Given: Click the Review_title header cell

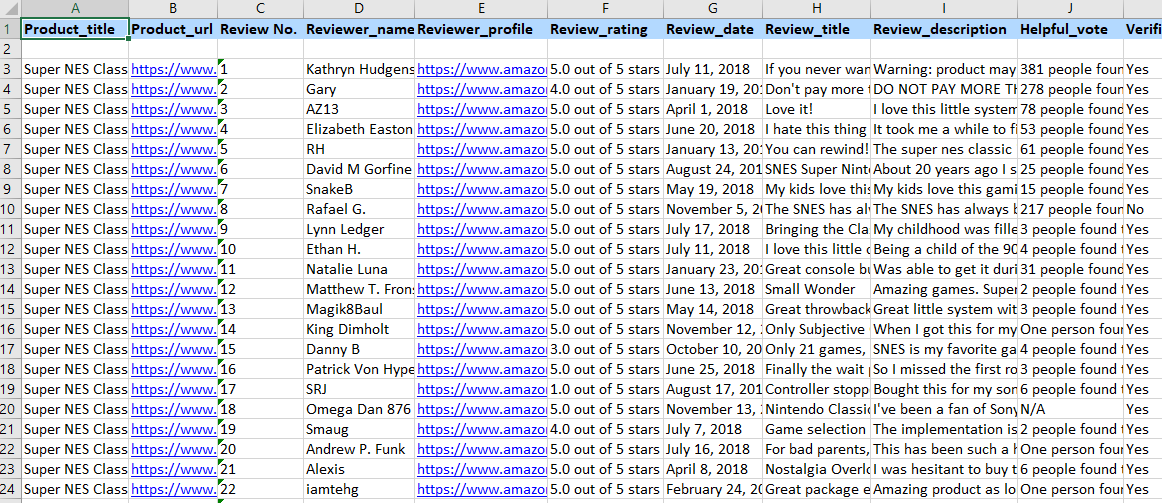Looking at the screenshot, I should tap(817, 29).
